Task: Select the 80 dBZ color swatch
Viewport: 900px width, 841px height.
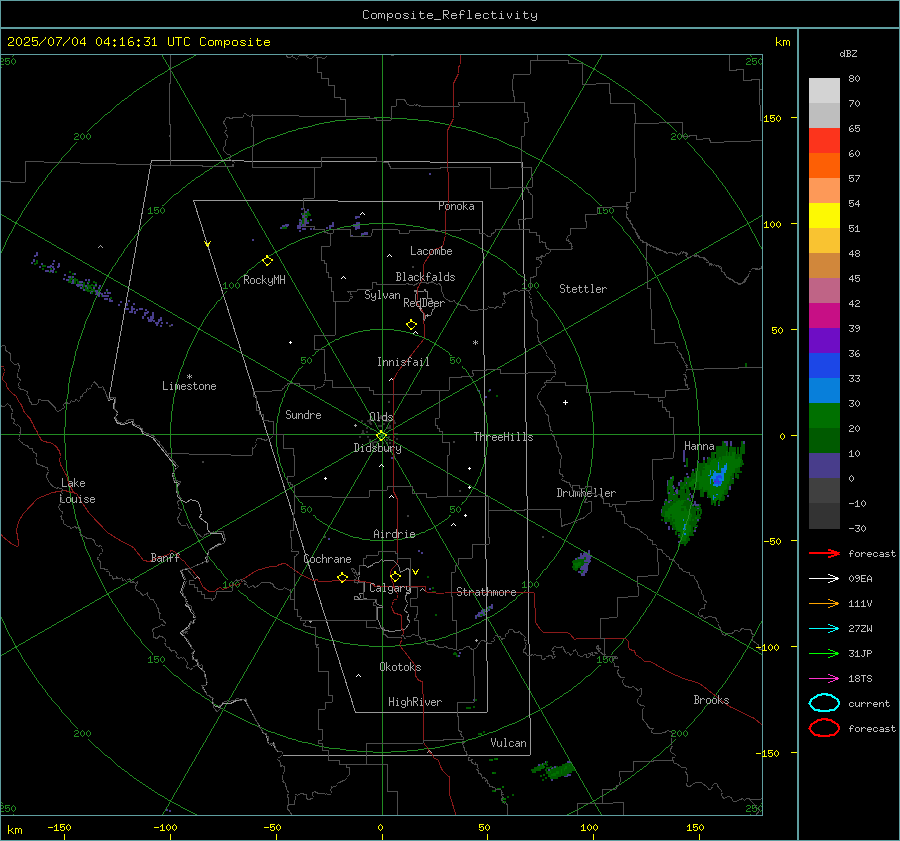Action: click(824, 90)
